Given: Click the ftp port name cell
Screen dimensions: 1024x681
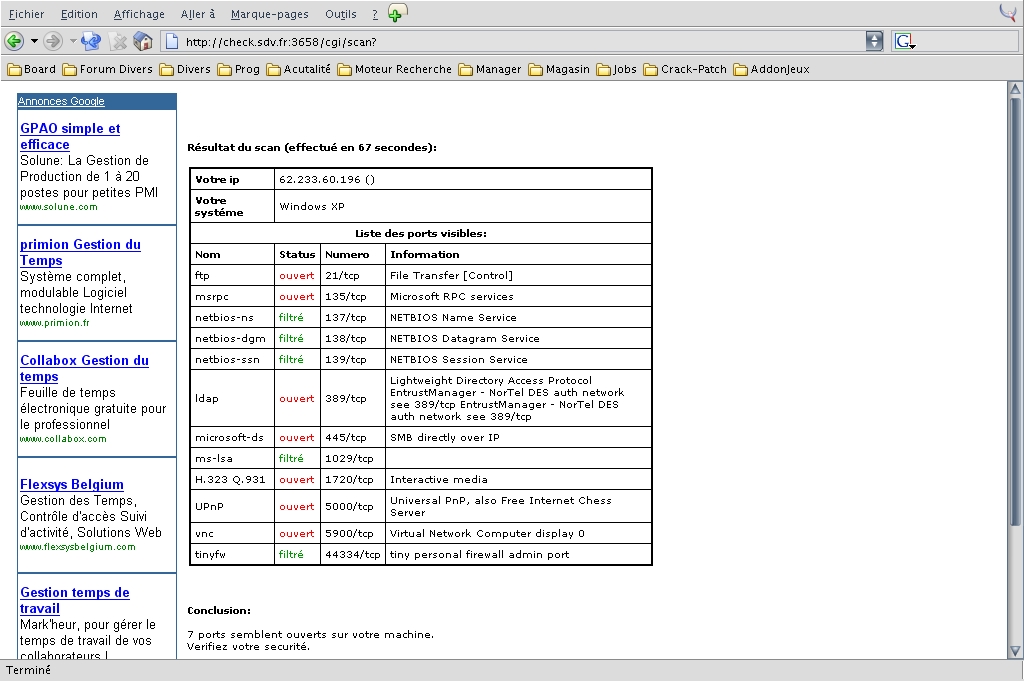Looking at the screenshot, I should click(232, 276).
